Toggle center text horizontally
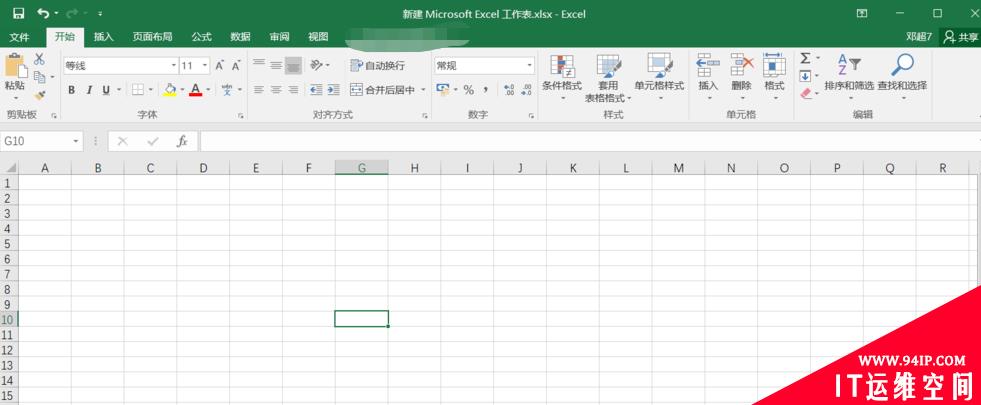This screenshot has width=981, height=405. click(x=276, y=90)
